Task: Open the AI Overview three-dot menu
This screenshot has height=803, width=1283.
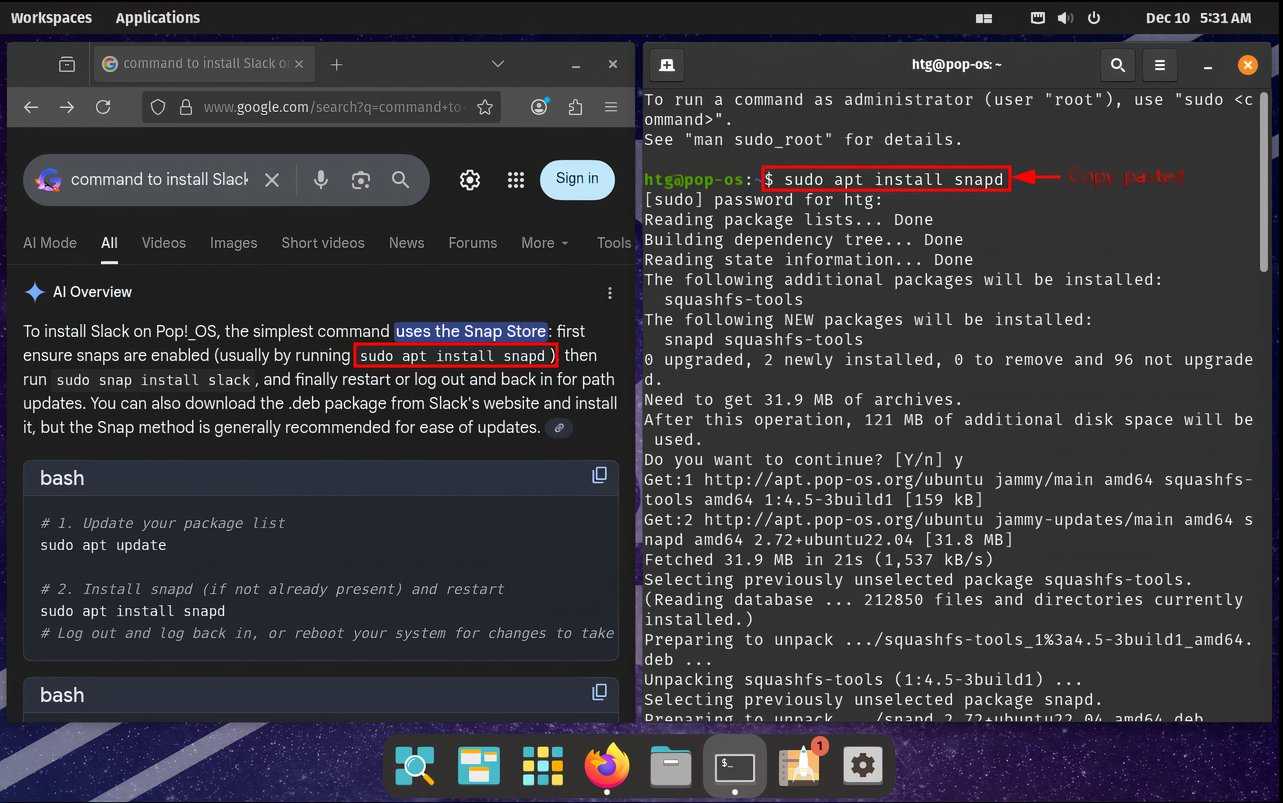Action: point(609,292)
